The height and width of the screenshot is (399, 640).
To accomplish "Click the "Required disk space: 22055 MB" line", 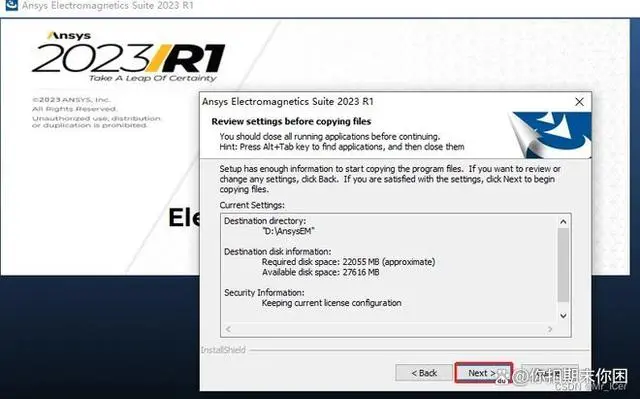I will coord(348,262).
